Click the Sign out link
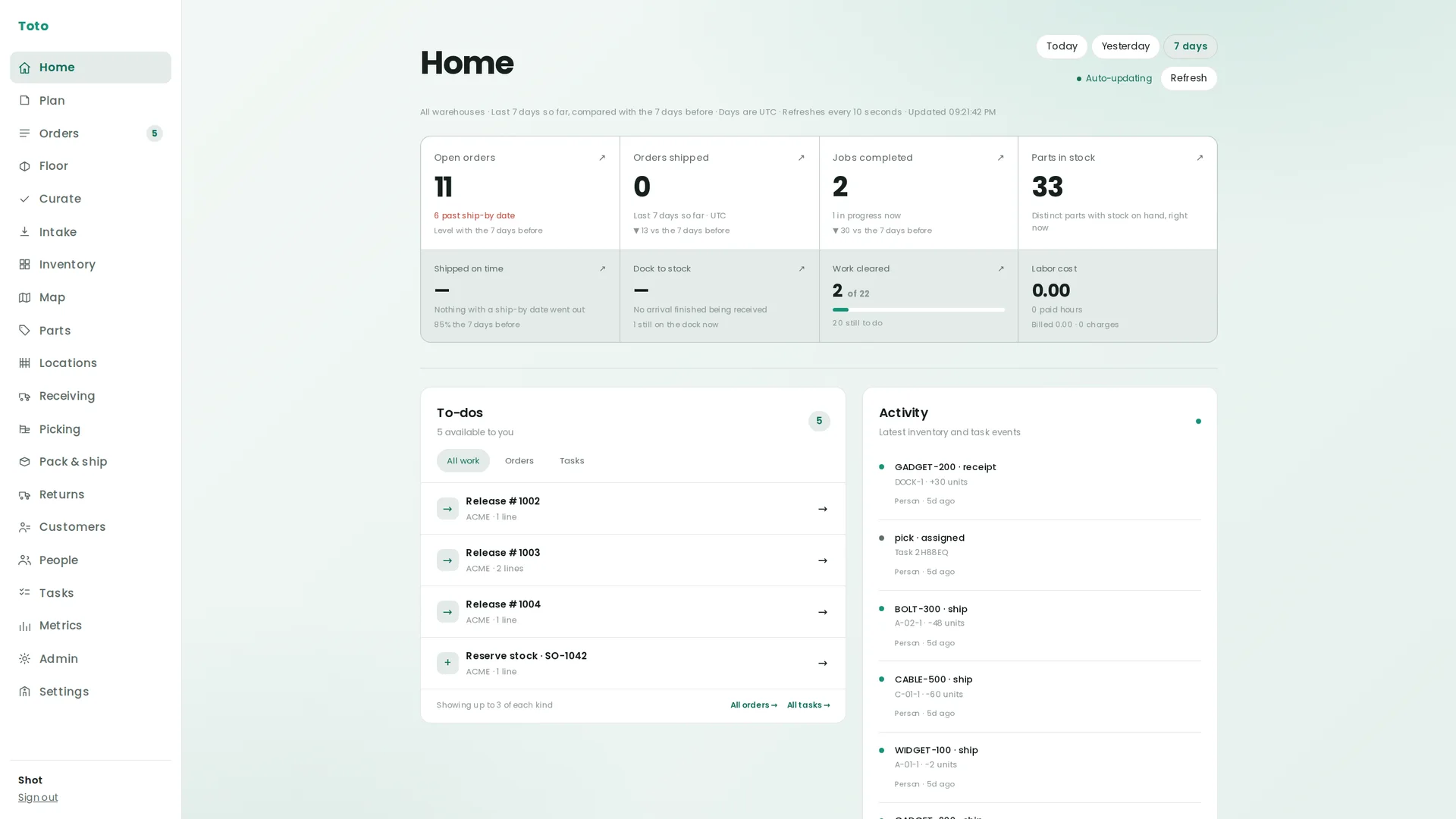1456x819 pixels. click(x=38, y=797)
